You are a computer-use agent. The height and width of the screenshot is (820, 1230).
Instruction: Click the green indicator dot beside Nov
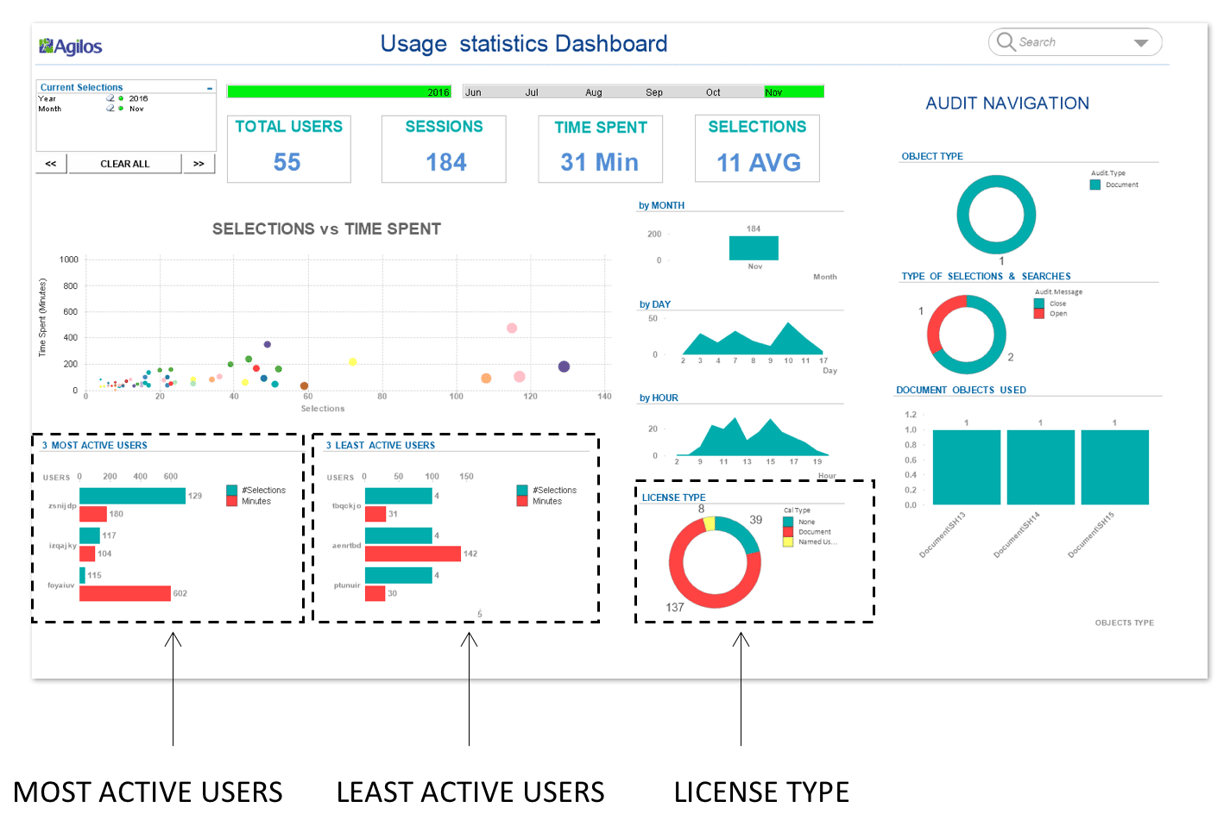pyautogui.click(x=121, y=108)
